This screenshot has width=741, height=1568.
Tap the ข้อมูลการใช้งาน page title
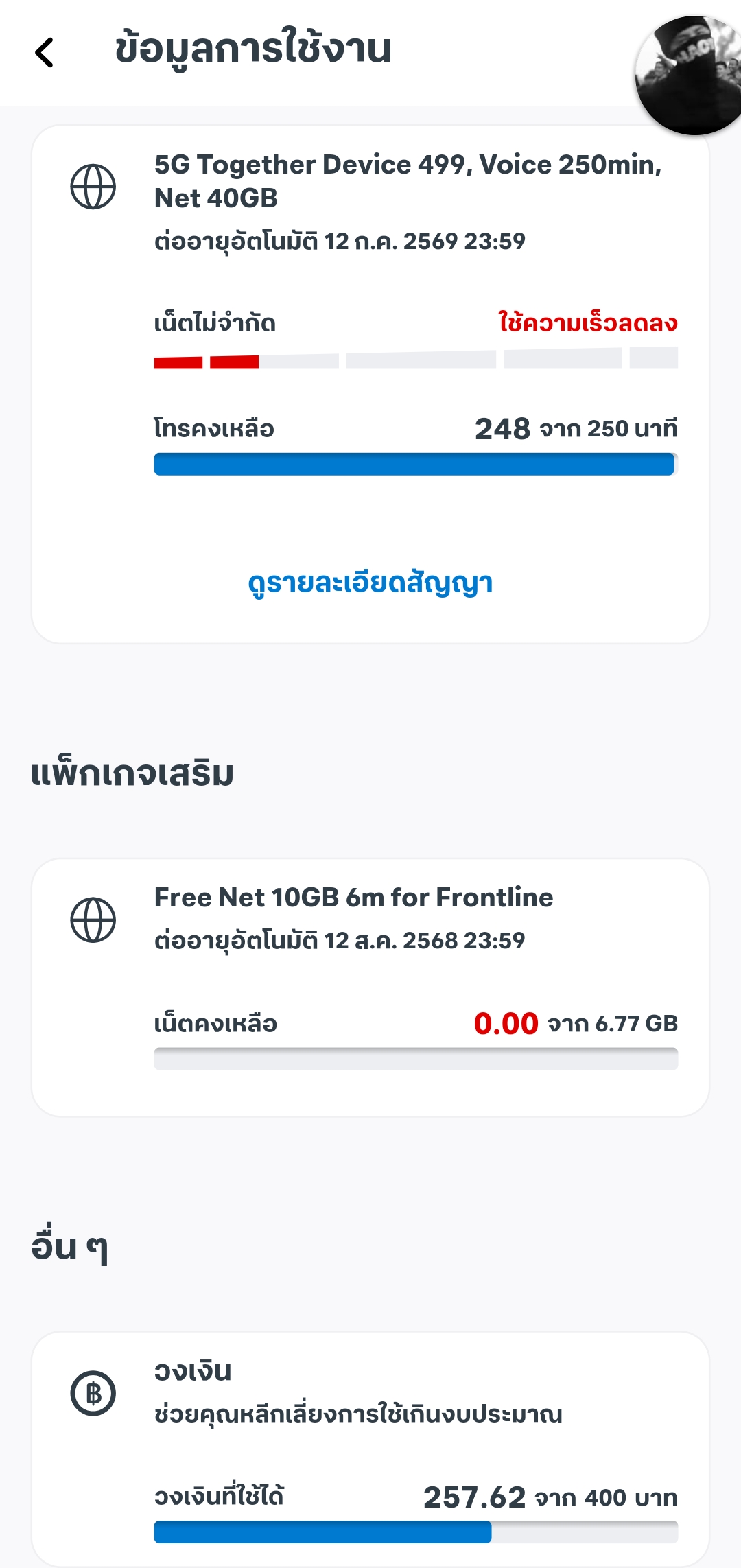coord(253,49)
